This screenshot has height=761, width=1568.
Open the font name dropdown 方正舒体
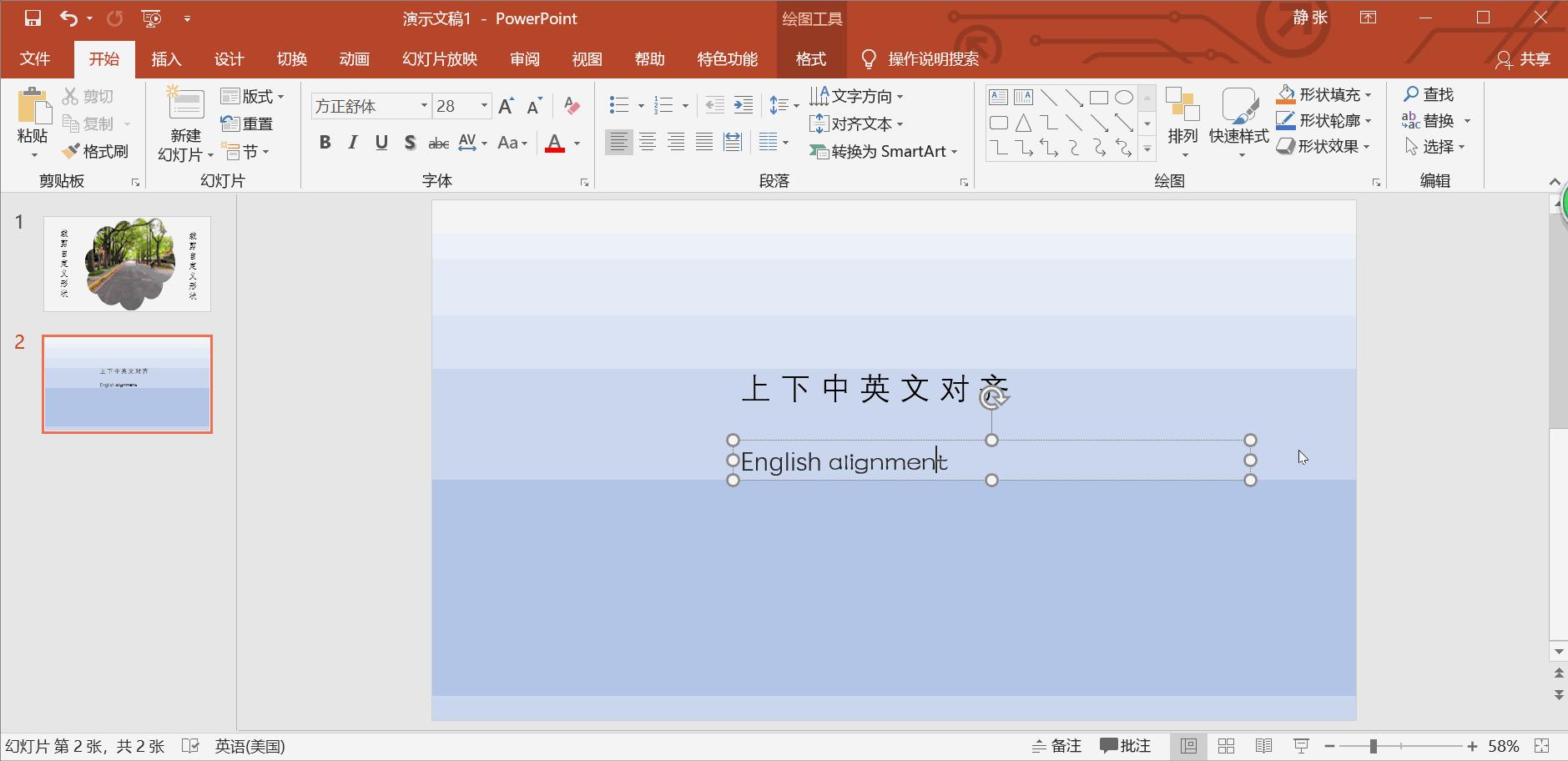tap(424, 106)
